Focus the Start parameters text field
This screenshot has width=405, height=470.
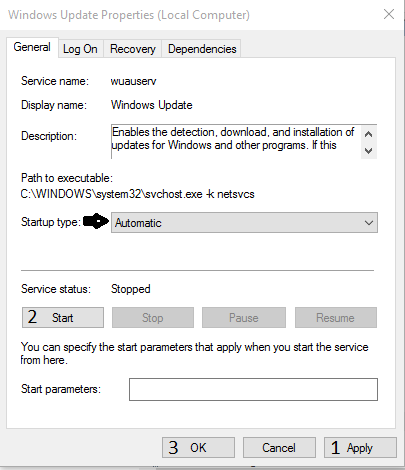[x=253, y=389]
